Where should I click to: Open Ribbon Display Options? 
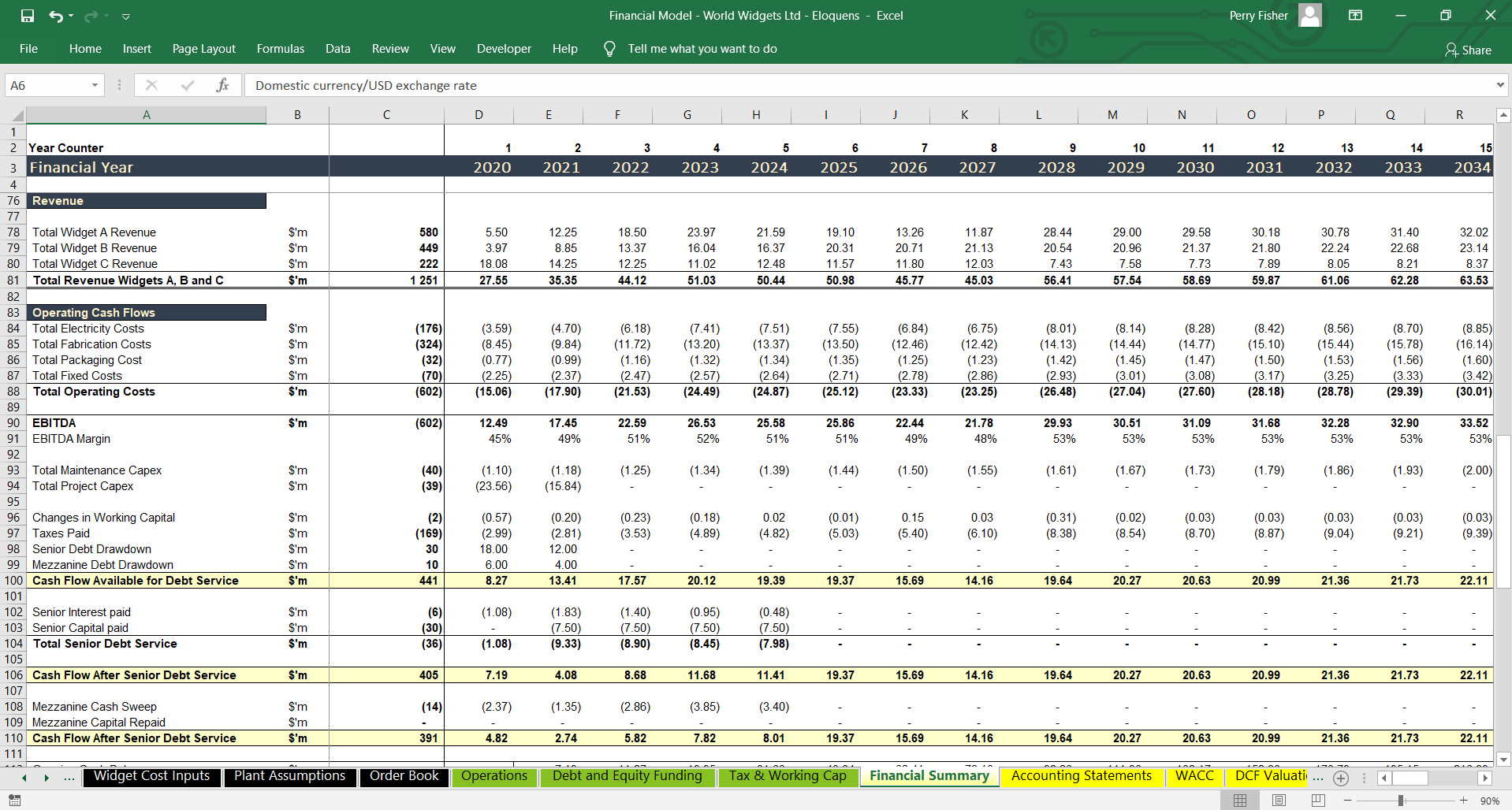[x=1354, y=15]
